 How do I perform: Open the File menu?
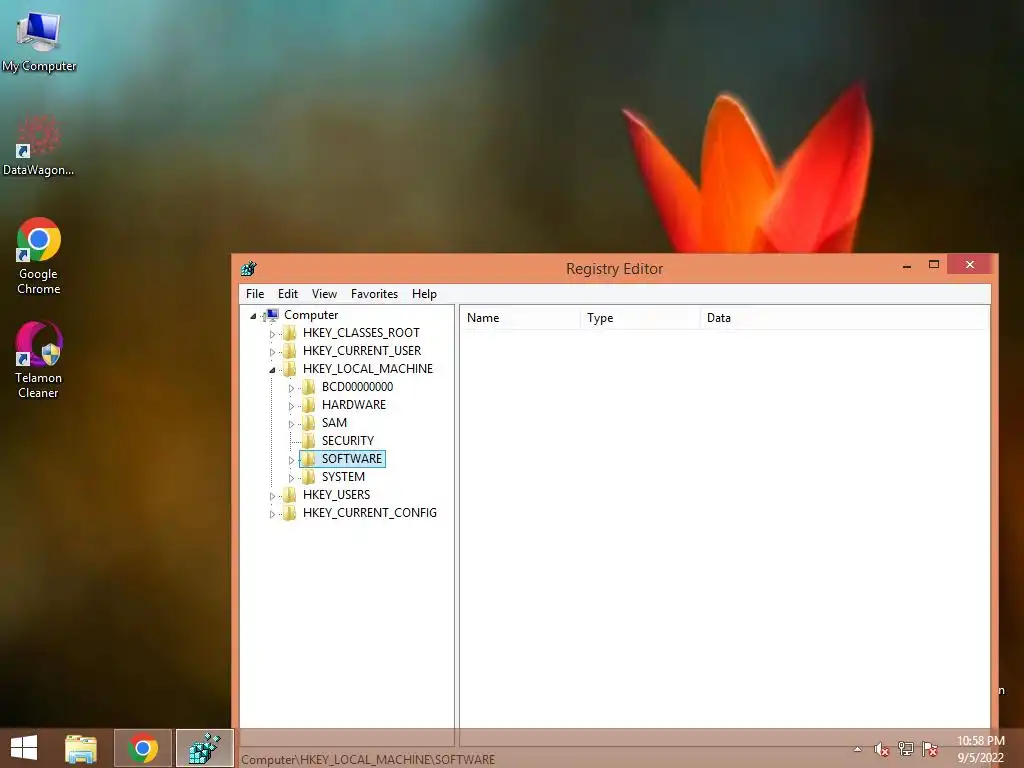255,294
